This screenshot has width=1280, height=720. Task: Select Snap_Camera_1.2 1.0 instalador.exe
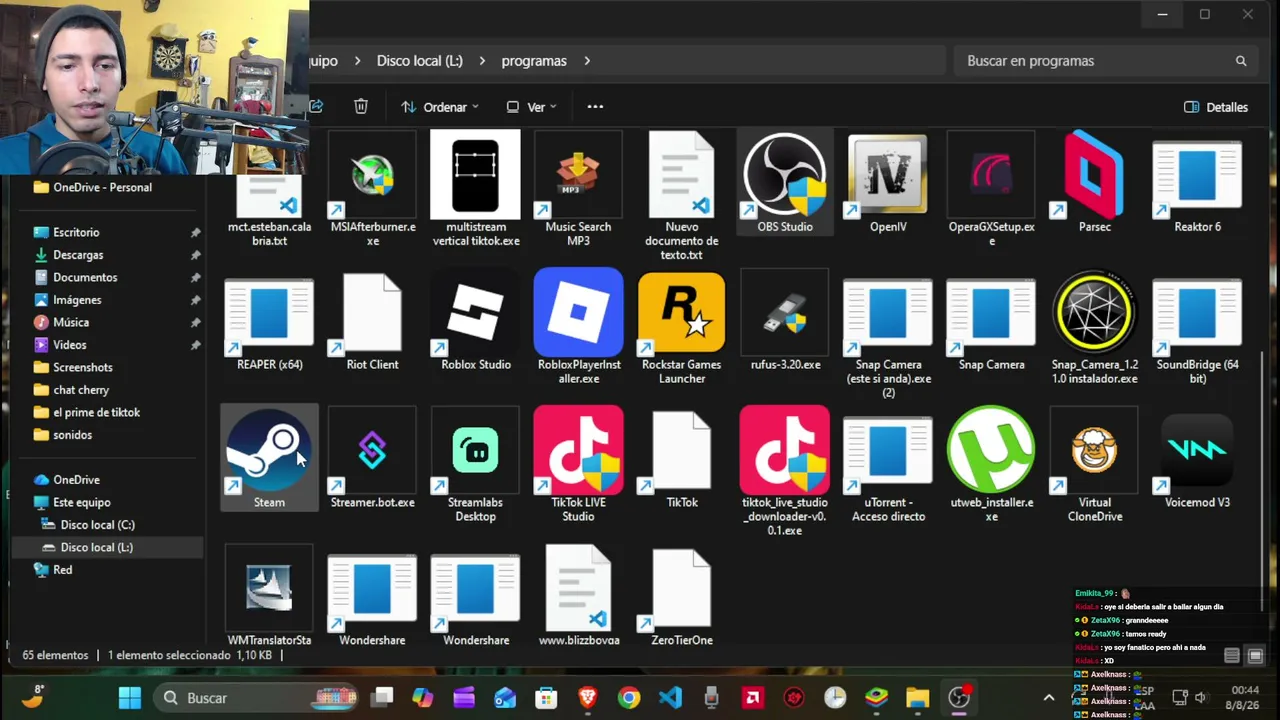point(1094,327)
